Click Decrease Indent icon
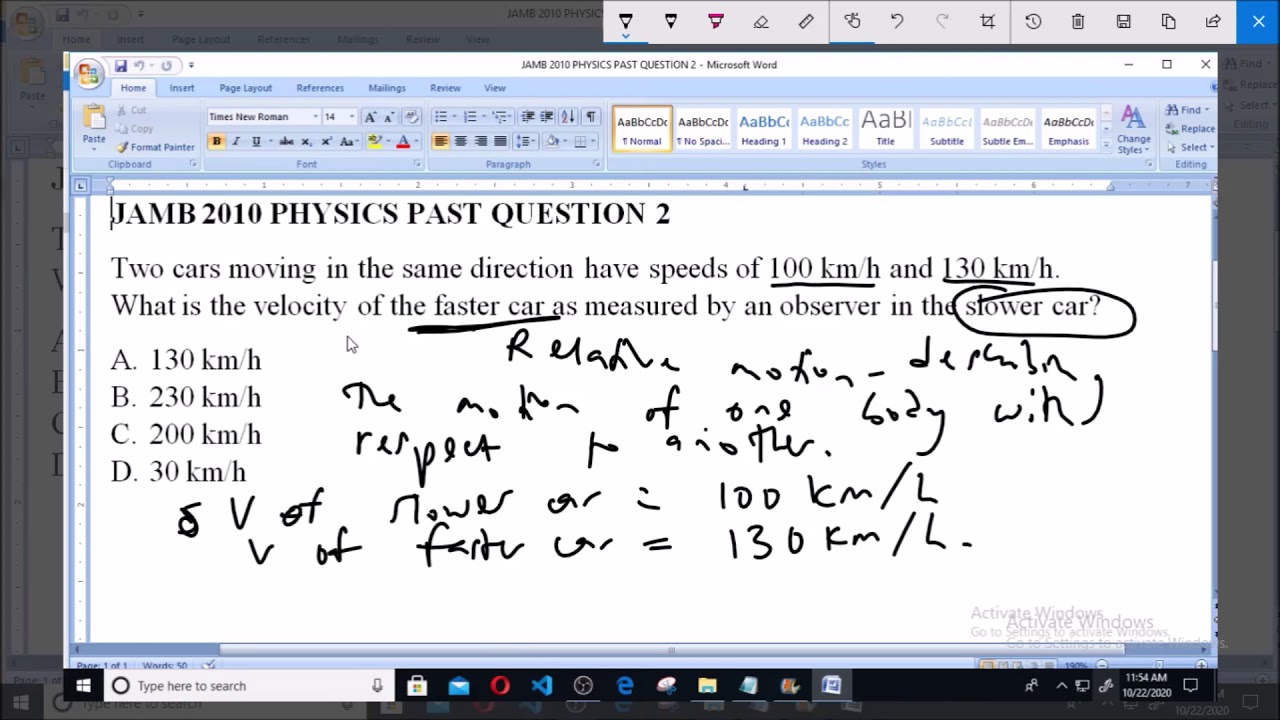 528,117
